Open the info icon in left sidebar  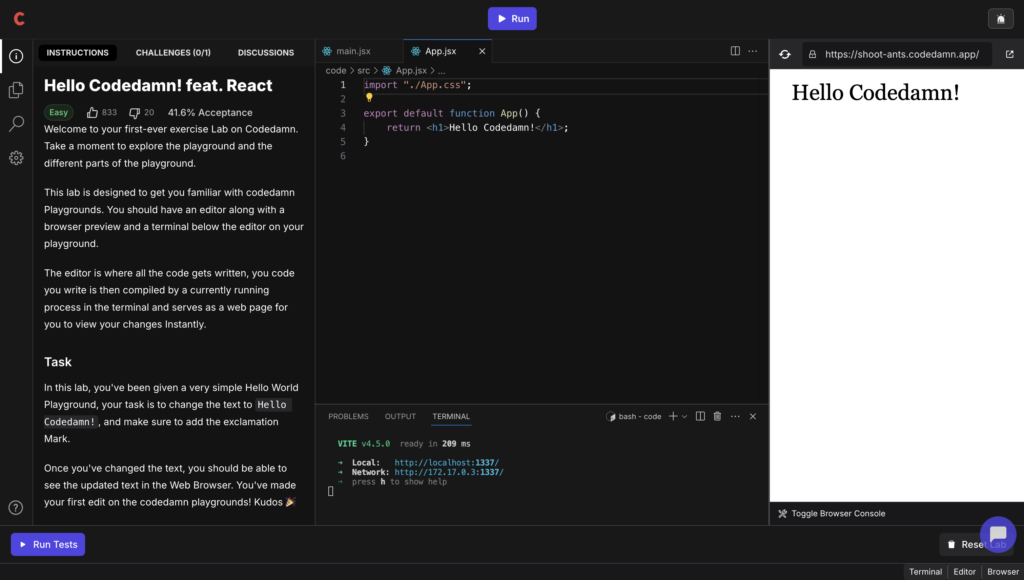15,56
